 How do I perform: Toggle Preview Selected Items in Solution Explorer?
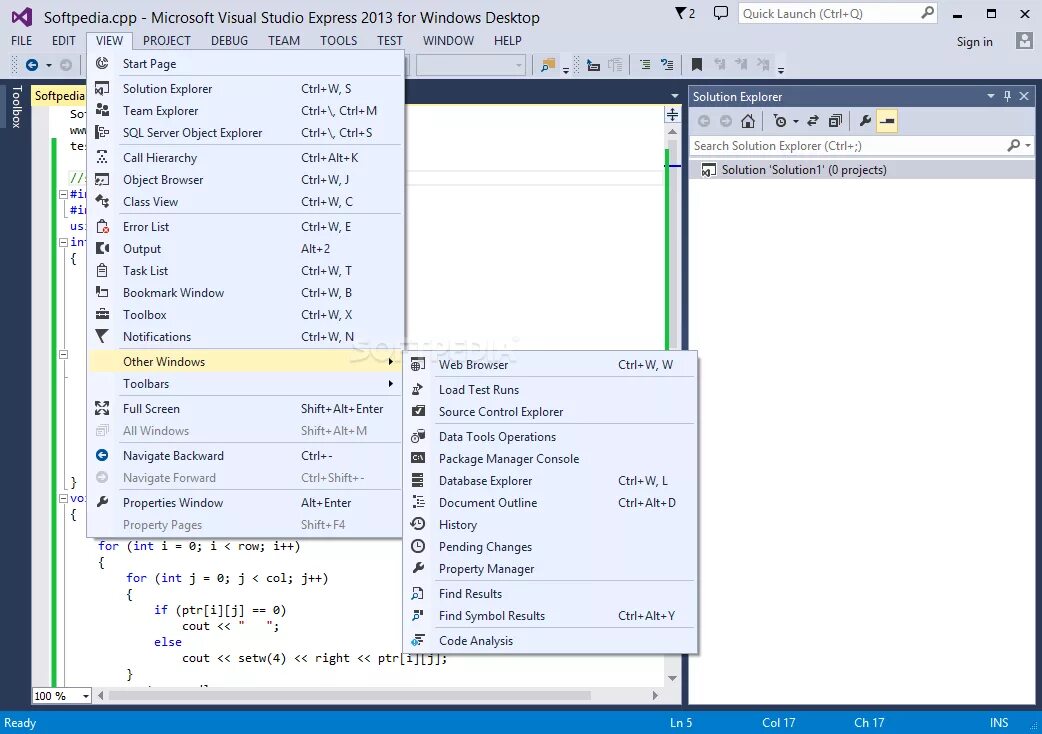[887, 121]
